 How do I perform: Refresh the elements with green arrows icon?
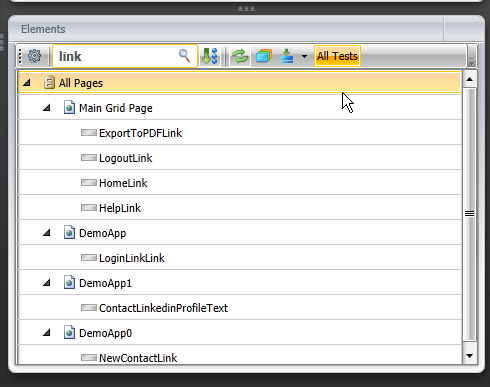[240, 56]
